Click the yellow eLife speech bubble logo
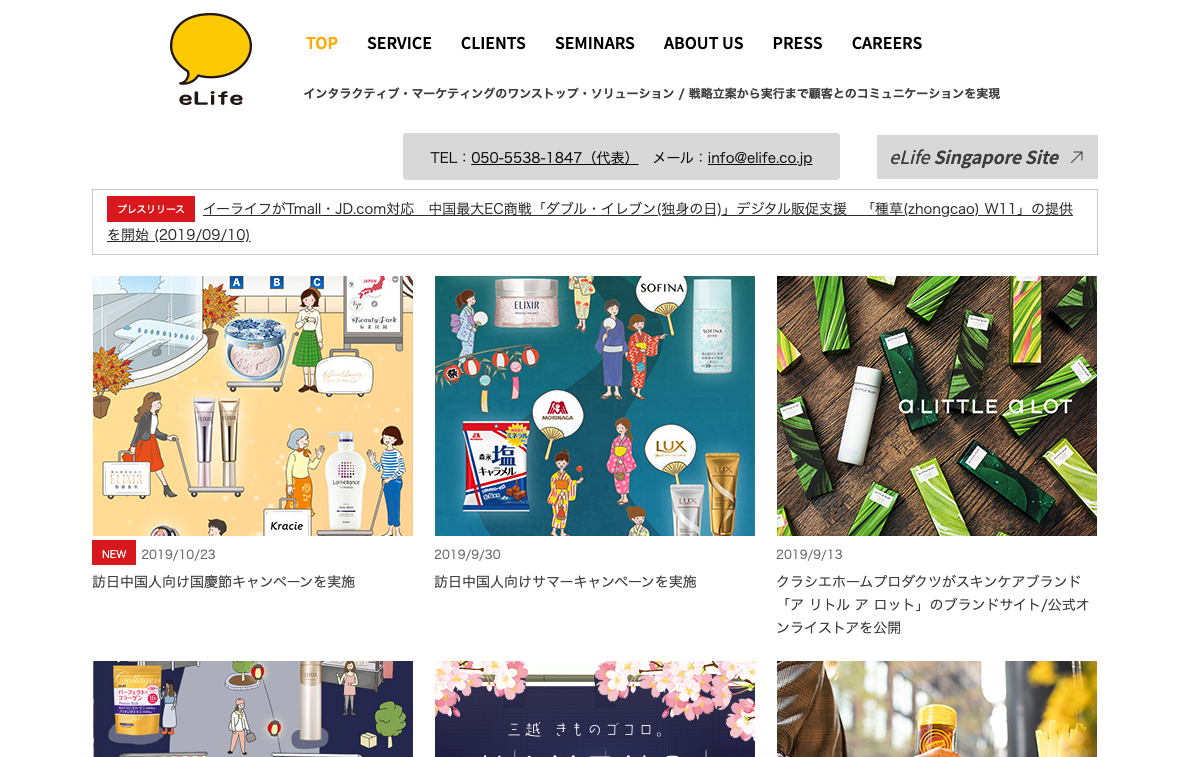Image resolution: width=1197 pixels, height=757 pixels. pyautogui.click(x=211, y=60)
